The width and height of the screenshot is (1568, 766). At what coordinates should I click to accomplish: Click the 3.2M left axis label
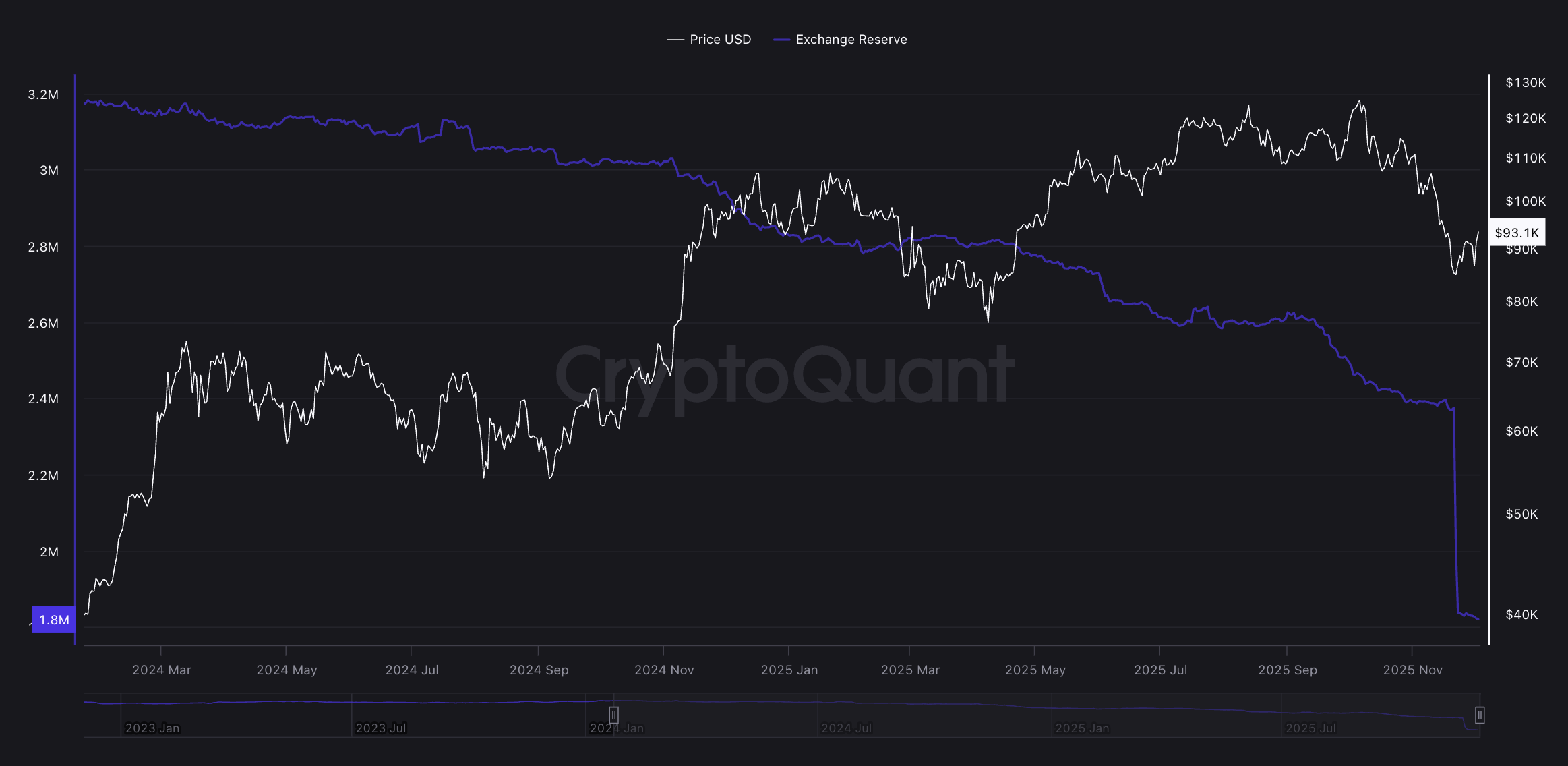(43, 94)
